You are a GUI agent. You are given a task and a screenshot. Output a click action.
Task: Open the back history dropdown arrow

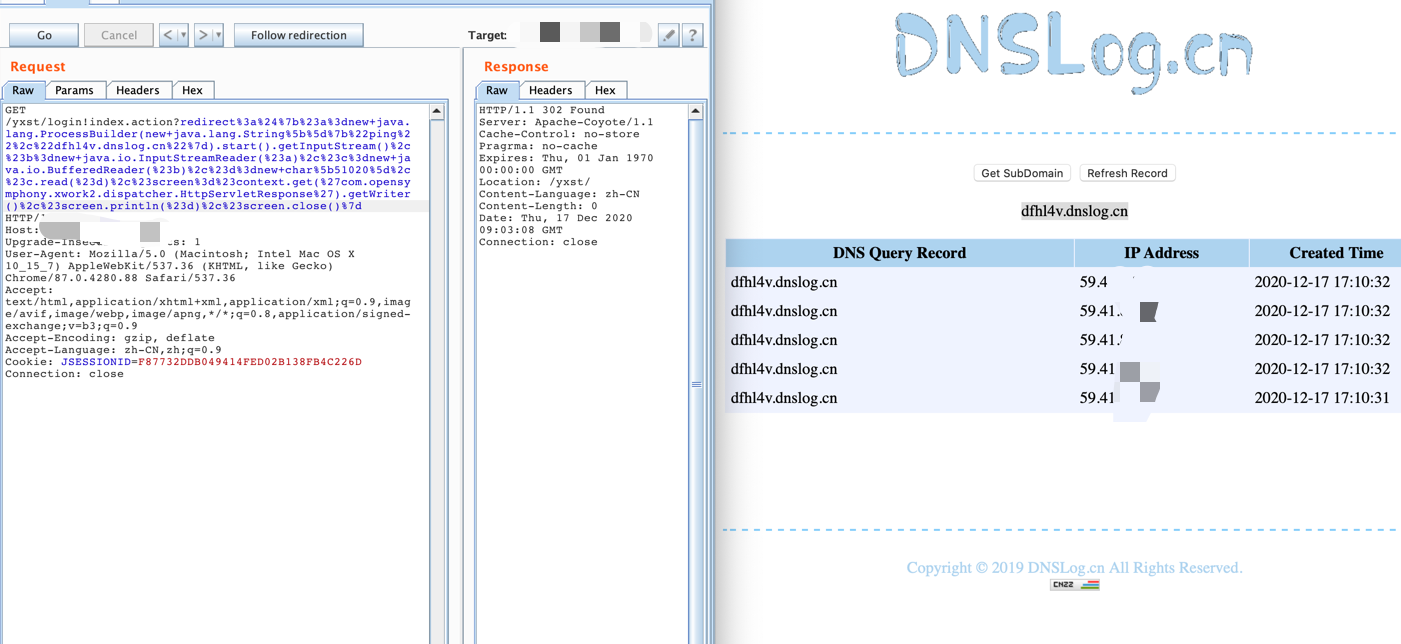coord(183,35)
